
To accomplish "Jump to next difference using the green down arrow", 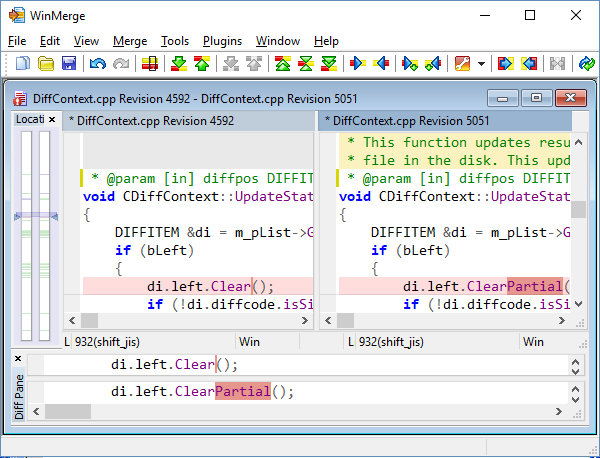I will point(178,64).
